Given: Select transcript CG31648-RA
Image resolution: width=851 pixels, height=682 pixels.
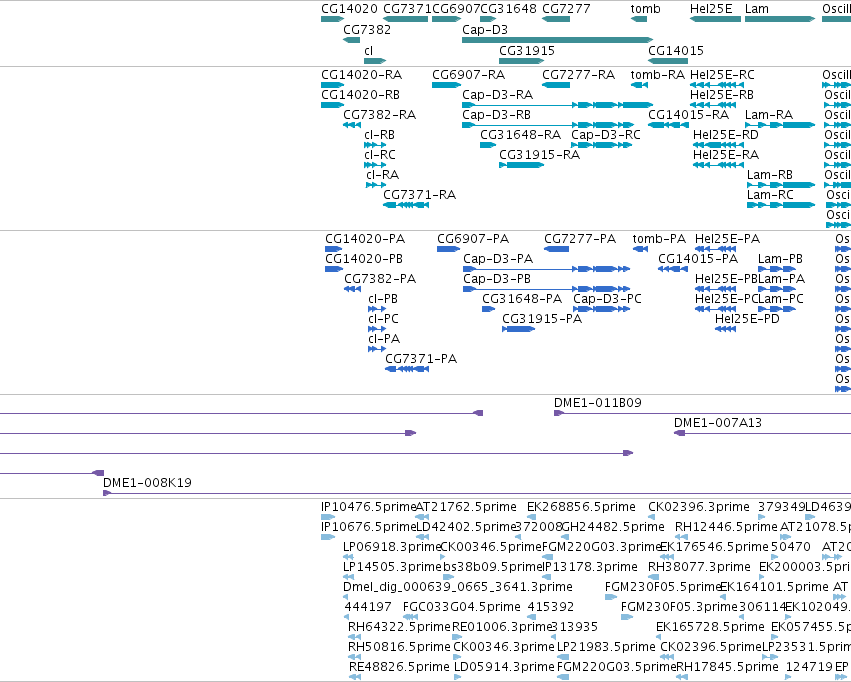Looking at the screenshot, I should pos(520,135).
